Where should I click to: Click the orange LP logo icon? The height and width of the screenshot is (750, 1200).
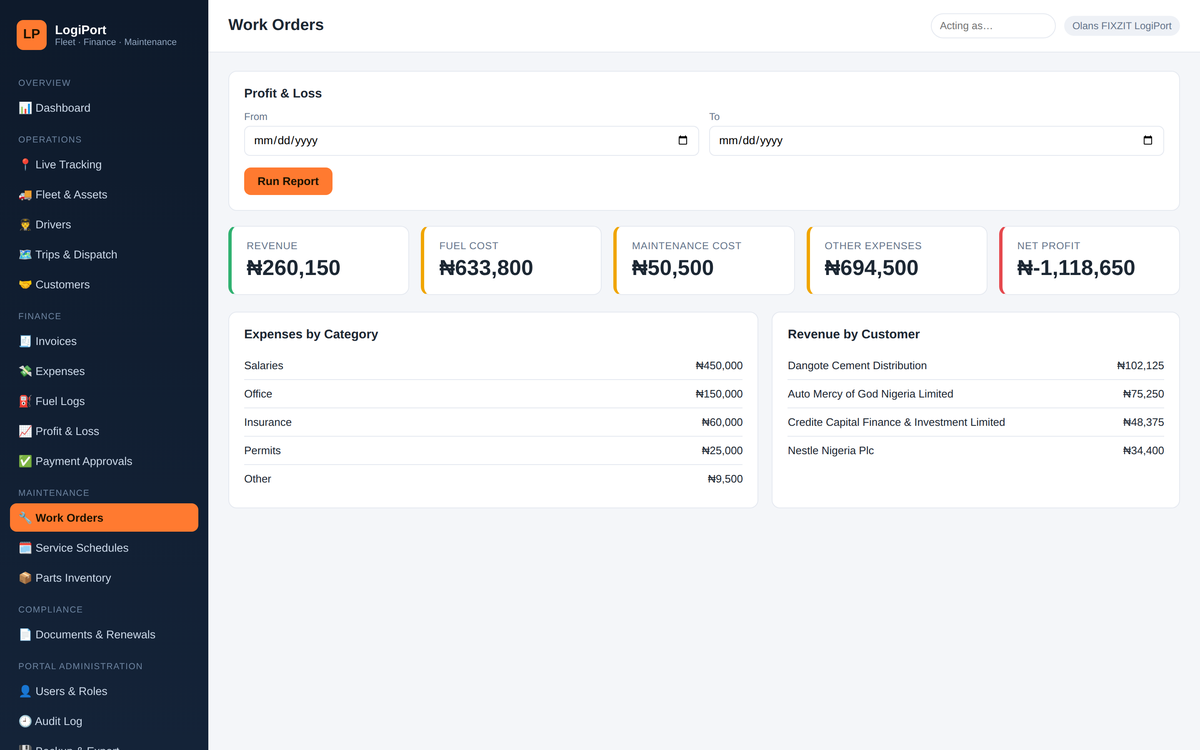pos(32,35)
